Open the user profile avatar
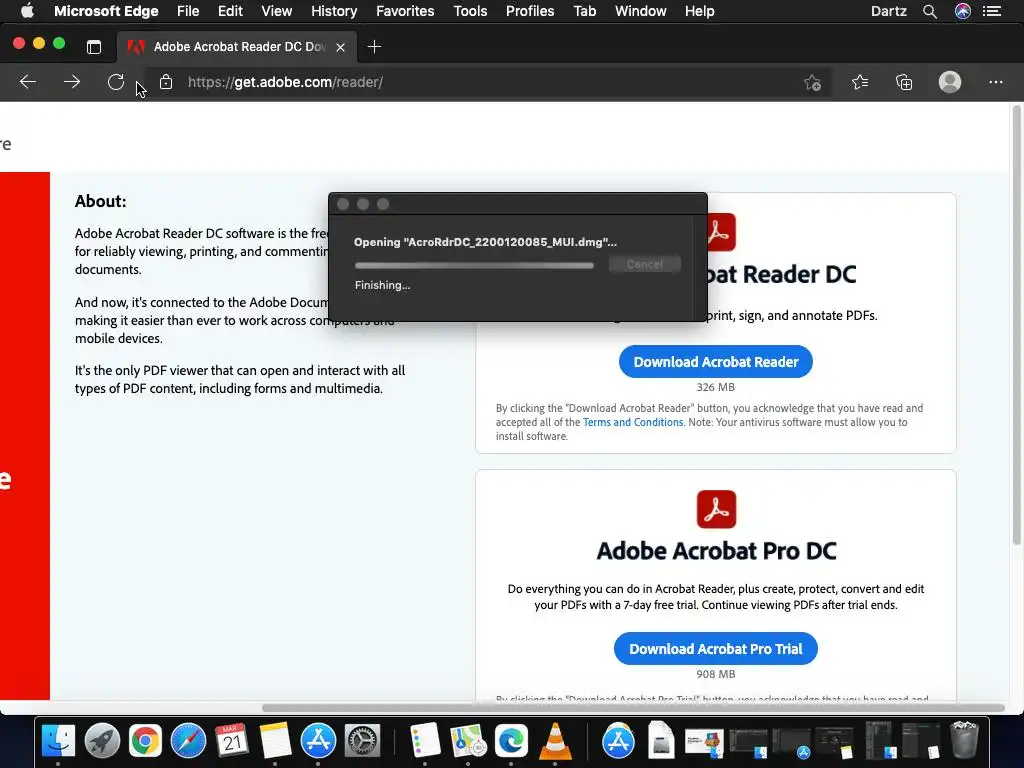 950,82
